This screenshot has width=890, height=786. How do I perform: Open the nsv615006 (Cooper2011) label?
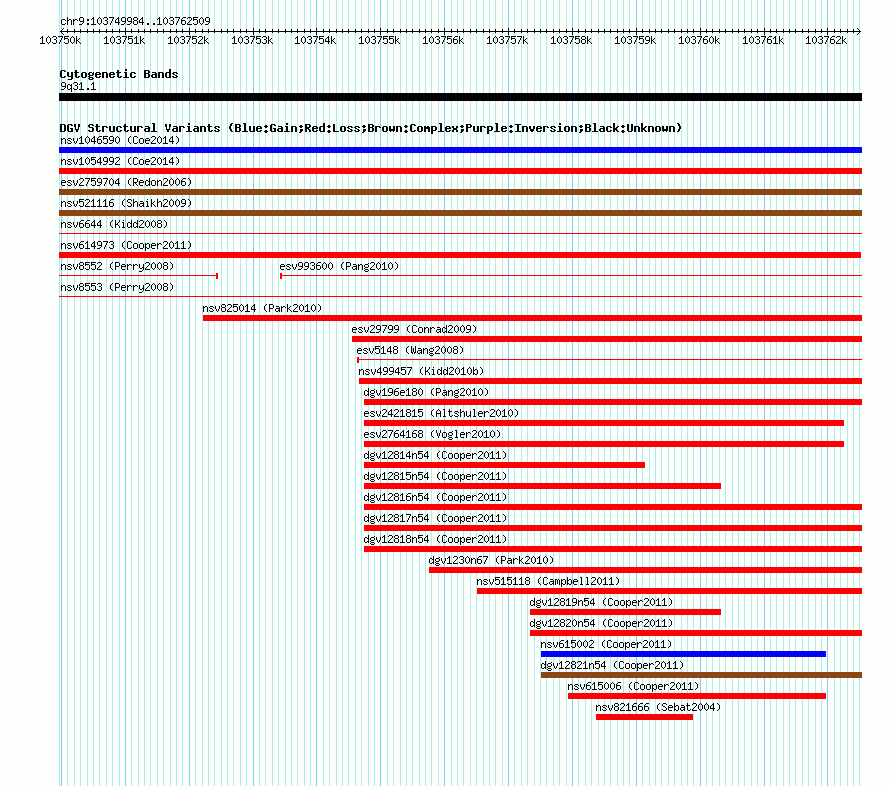[633, 686]
